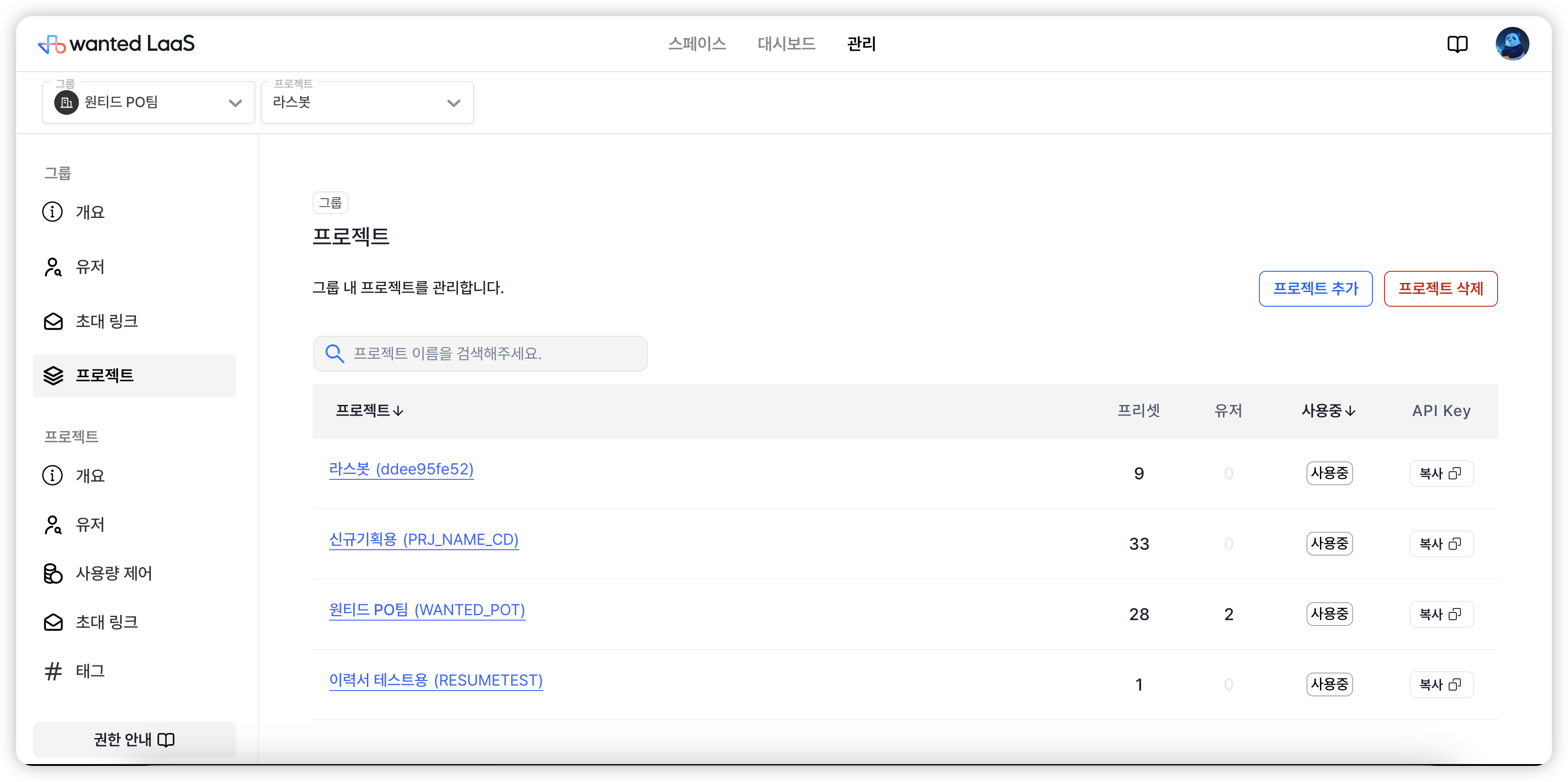The image size is (1568, 782).
Task: Click the info icon beside group 개요
Action: pos(52,212)
